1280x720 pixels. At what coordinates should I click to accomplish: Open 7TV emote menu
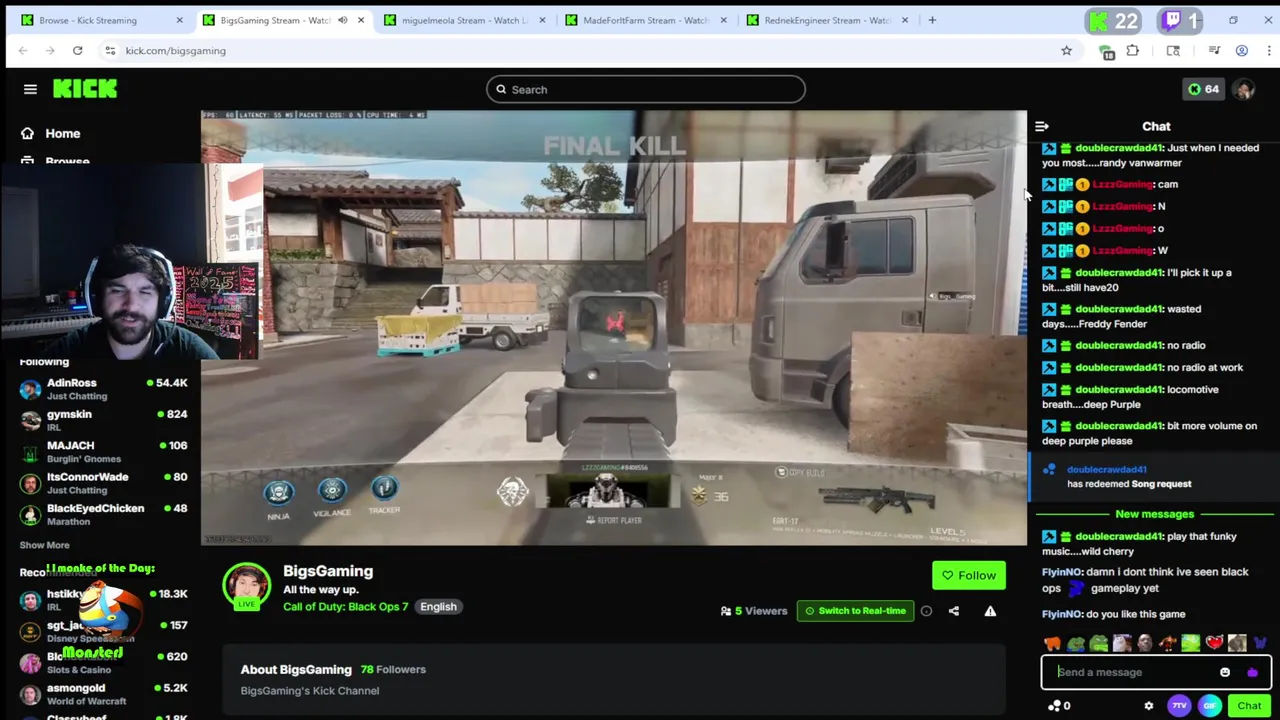[x=1179, y=706]
